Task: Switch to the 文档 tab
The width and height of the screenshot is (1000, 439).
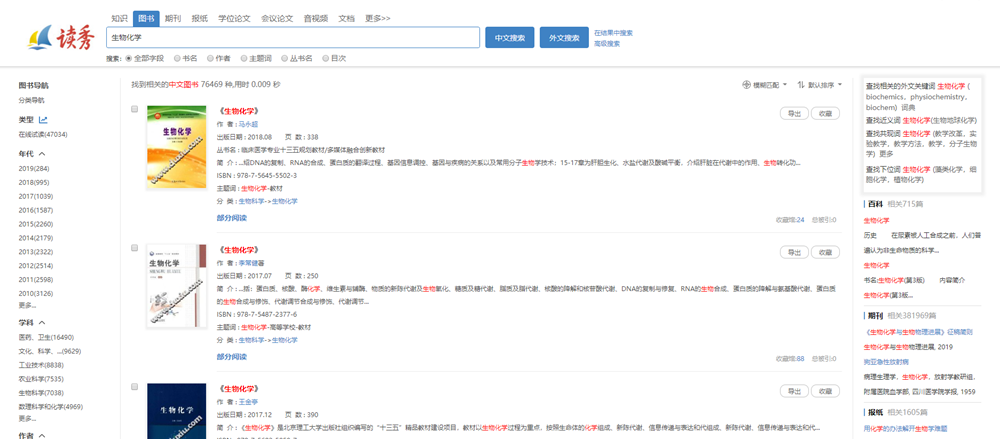Action: click(x=346, y=19)
